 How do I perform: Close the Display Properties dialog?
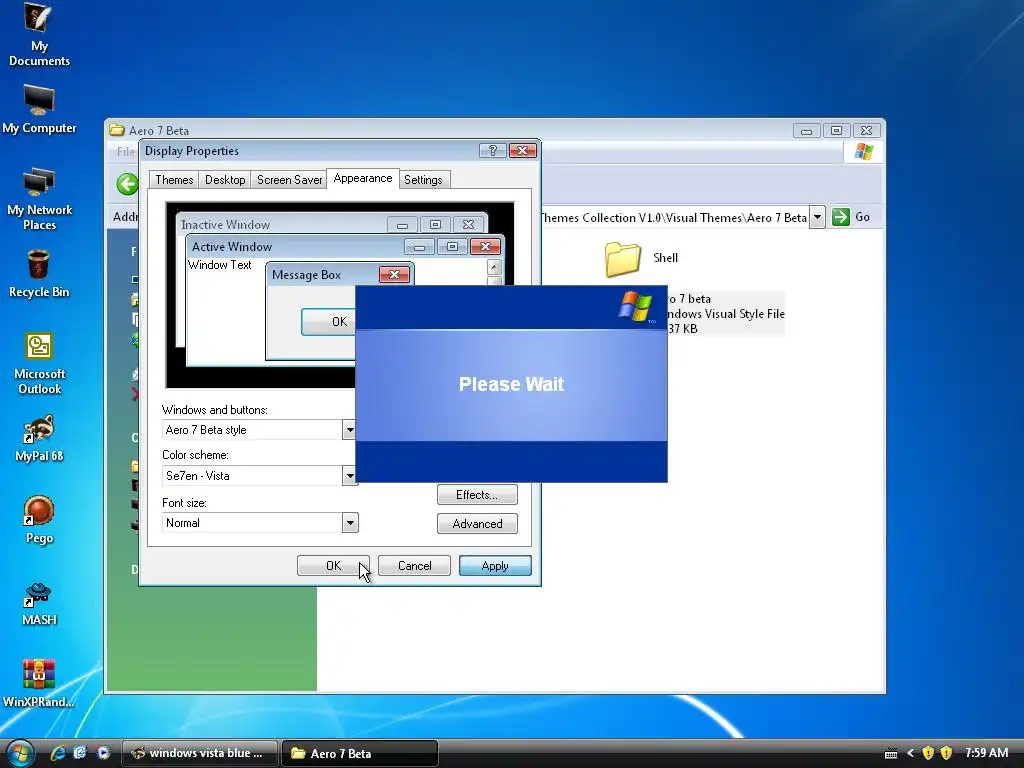(522, 151)
